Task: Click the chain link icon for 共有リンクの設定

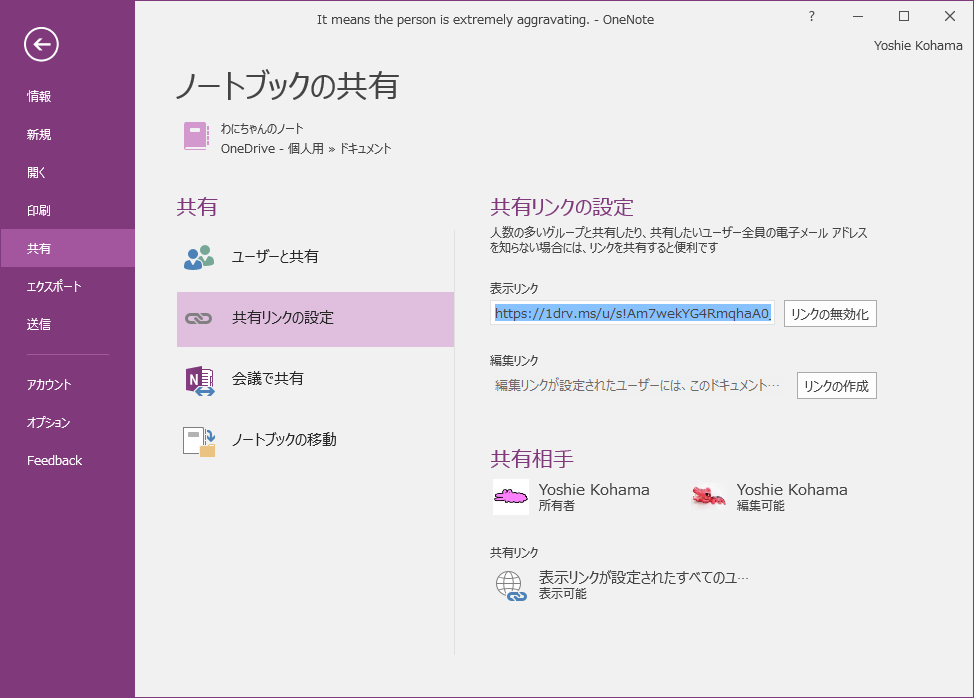Action: pyautogui.click(x=199, y=319)
